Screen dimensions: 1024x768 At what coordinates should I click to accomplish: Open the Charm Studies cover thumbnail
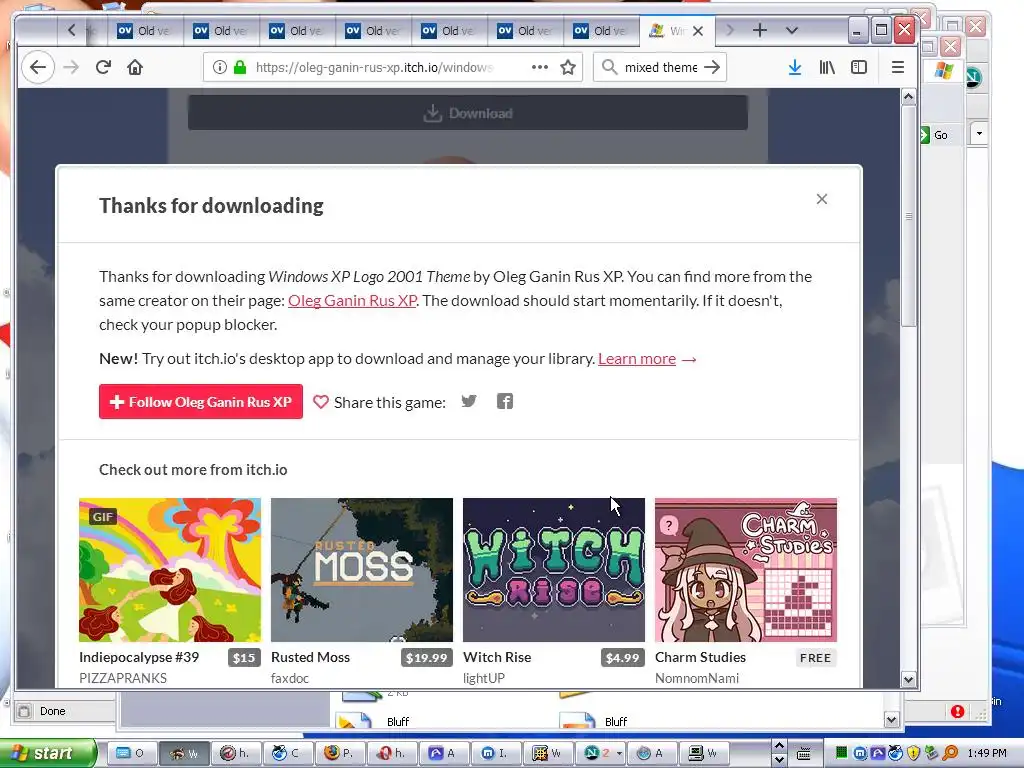[746, 569]
